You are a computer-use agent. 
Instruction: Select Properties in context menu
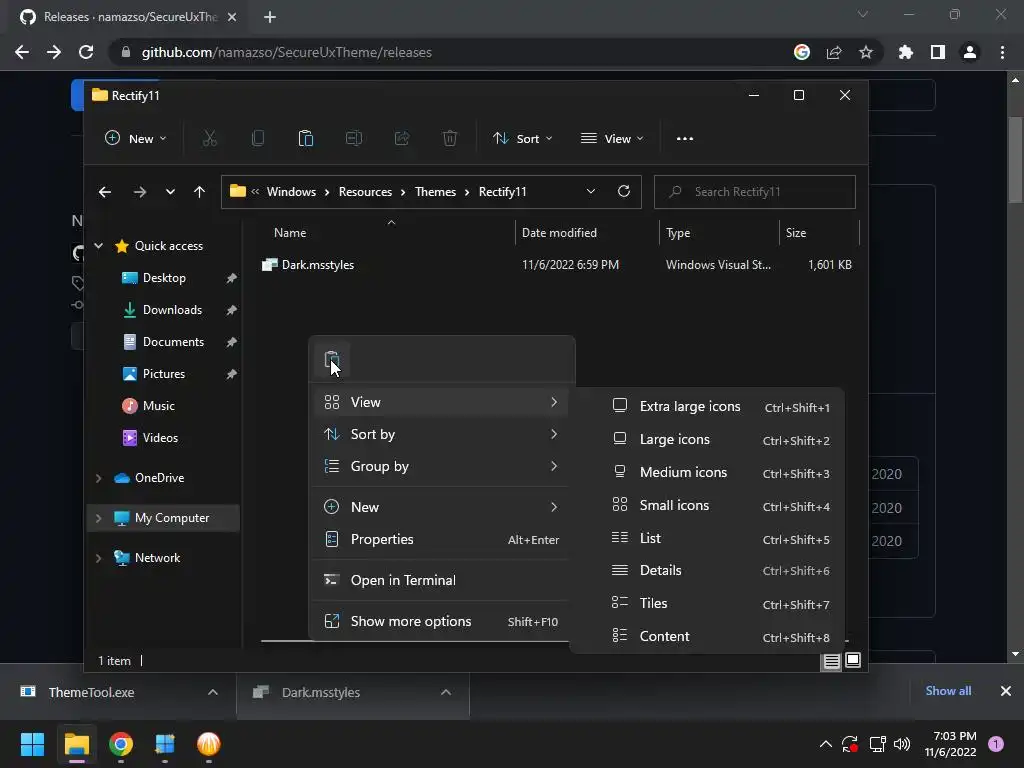pos(441,539)
